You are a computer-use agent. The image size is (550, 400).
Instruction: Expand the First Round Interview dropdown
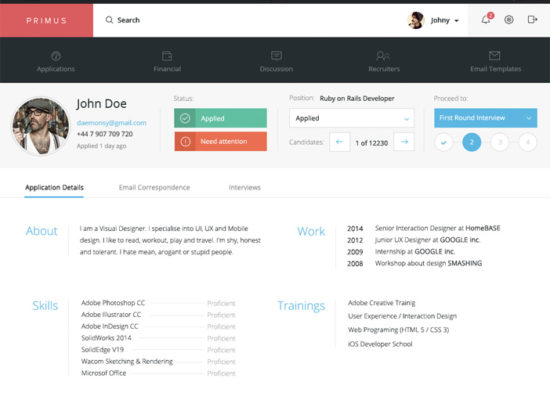point(485,118)
